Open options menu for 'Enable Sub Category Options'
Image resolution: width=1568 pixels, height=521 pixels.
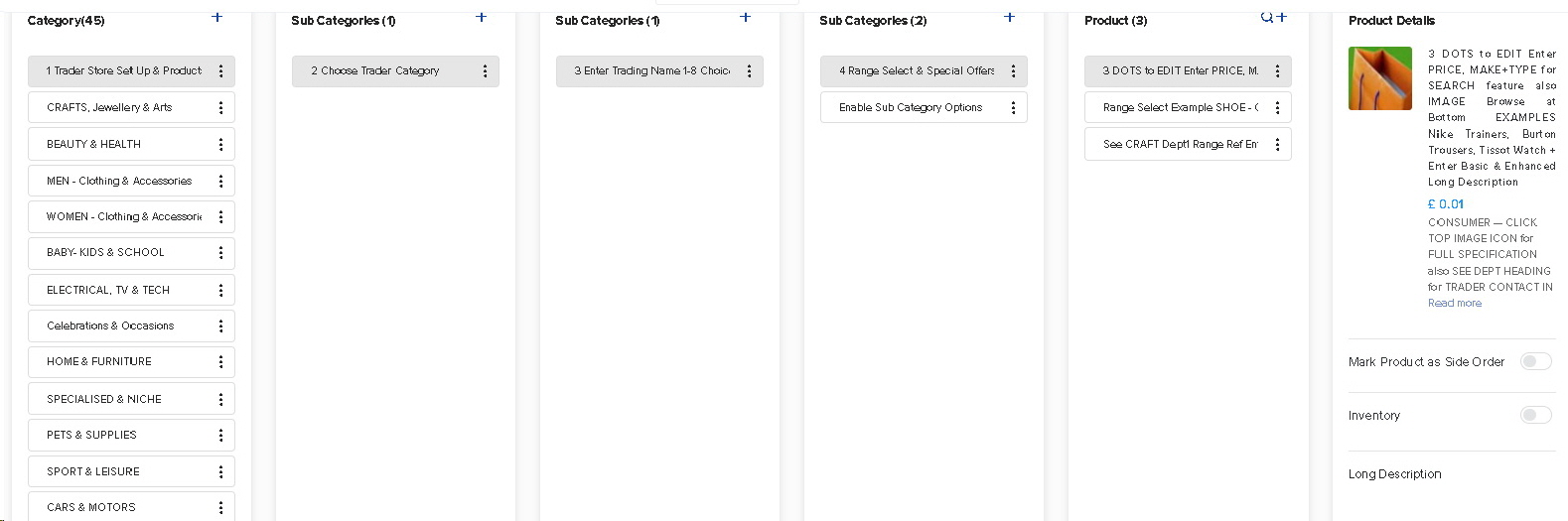(x=1013, y=108)
